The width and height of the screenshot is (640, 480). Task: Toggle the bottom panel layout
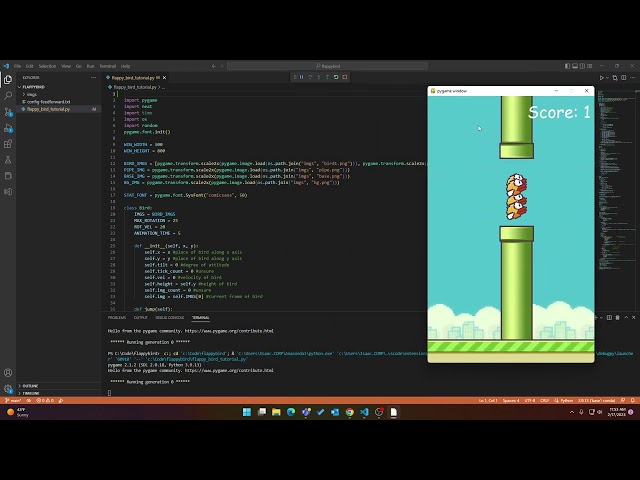click(575, 66)
